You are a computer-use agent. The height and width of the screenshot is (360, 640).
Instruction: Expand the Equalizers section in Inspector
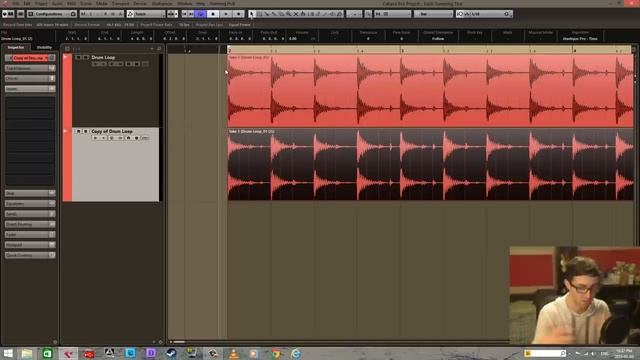point(30,203)
